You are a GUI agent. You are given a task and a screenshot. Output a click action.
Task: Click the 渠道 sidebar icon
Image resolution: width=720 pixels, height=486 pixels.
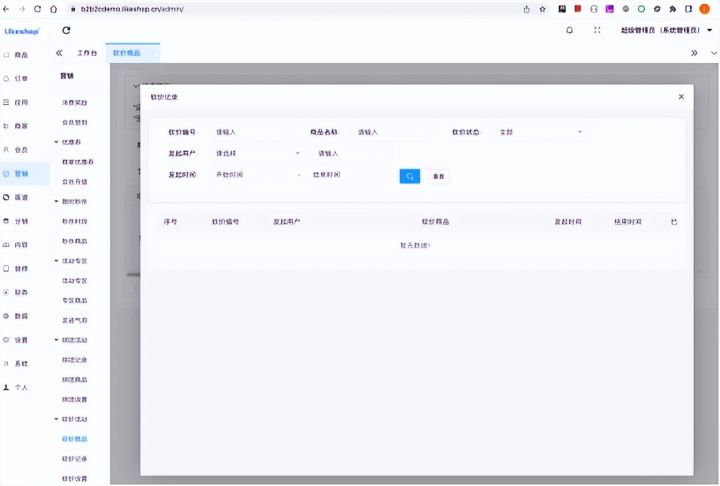[x=6, y=197]
